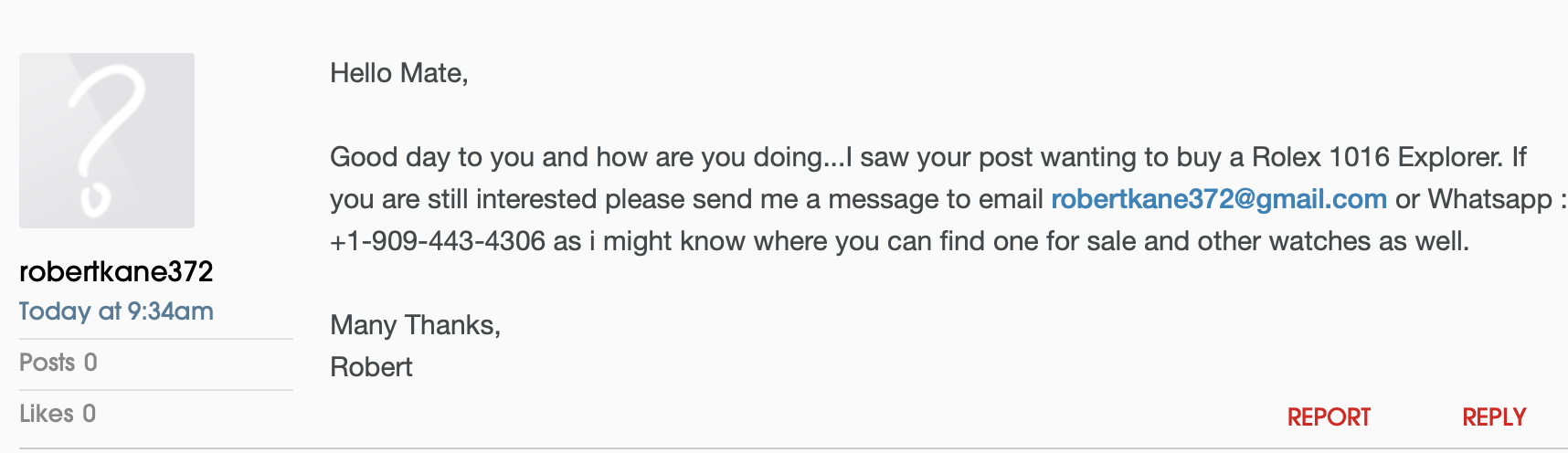Report this post using REPORT
This screenshot has height=453, width=1568.
(1329, 417)
